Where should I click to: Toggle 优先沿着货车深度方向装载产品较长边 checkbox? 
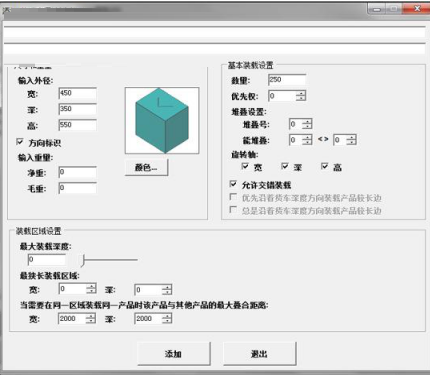[233, 197]
